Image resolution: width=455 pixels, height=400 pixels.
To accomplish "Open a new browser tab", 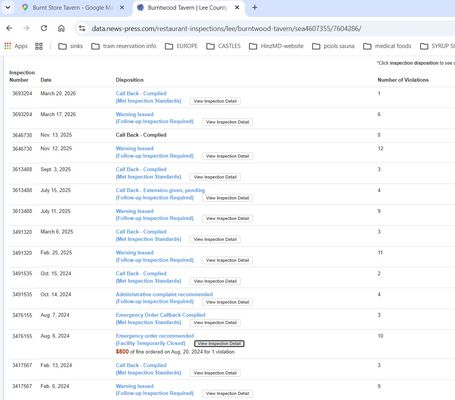I will point(255,7).
